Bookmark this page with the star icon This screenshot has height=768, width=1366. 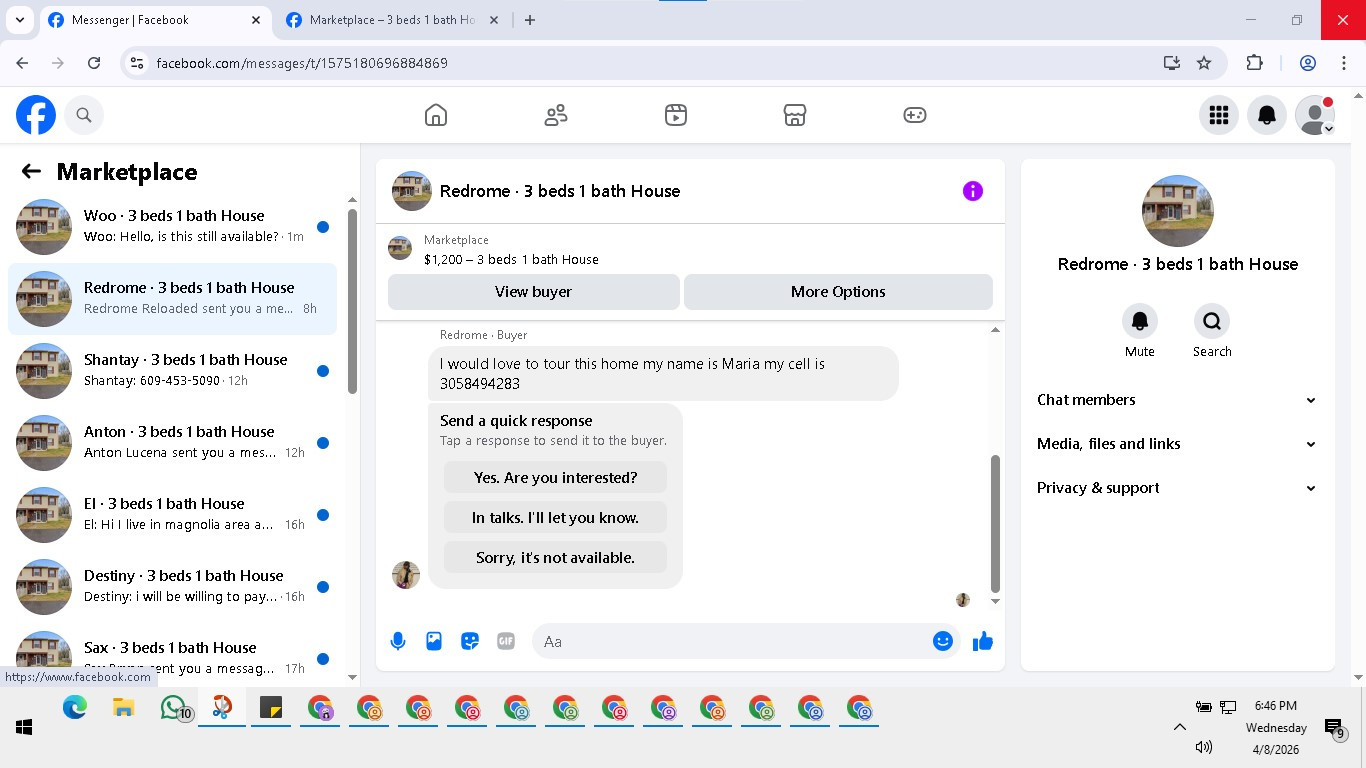pos(1204,63)
